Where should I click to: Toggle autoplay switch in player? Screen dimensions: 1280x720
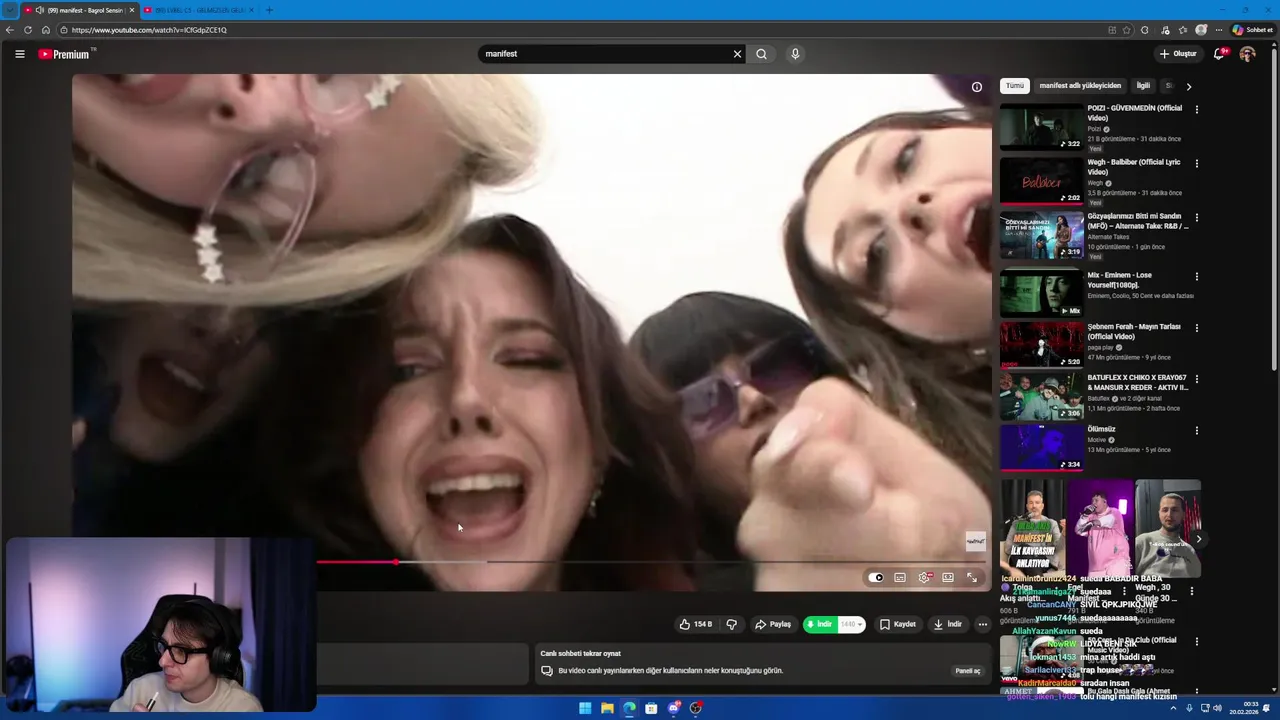click(876, 577)
